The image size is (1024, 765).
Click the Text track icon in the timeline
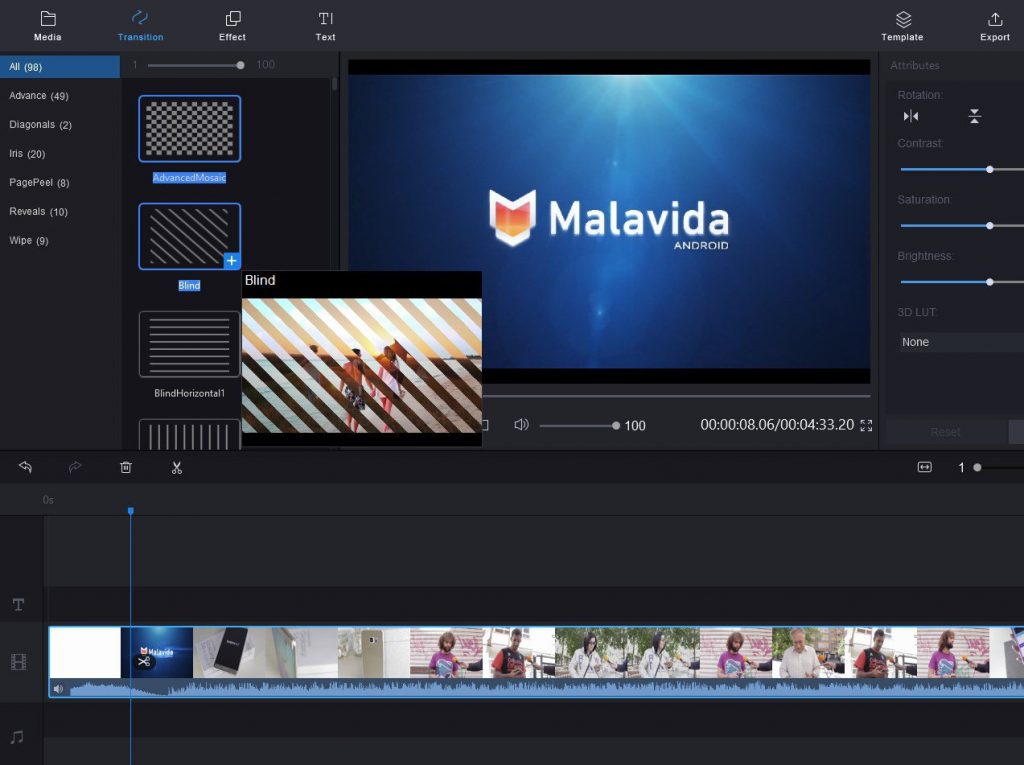18,604
